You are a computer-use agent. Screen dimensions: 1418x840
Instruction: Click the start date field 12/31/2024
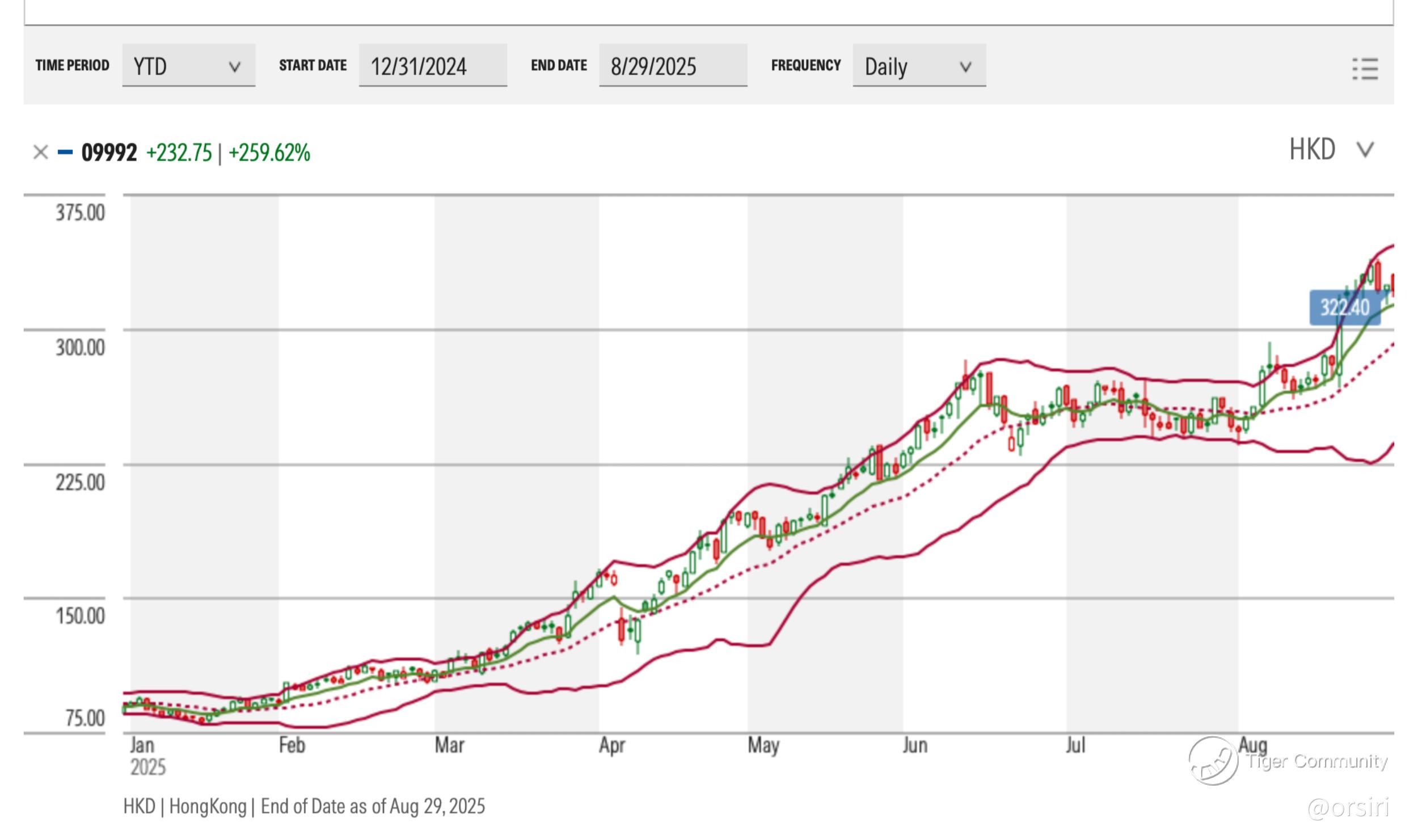pos(432,66)
